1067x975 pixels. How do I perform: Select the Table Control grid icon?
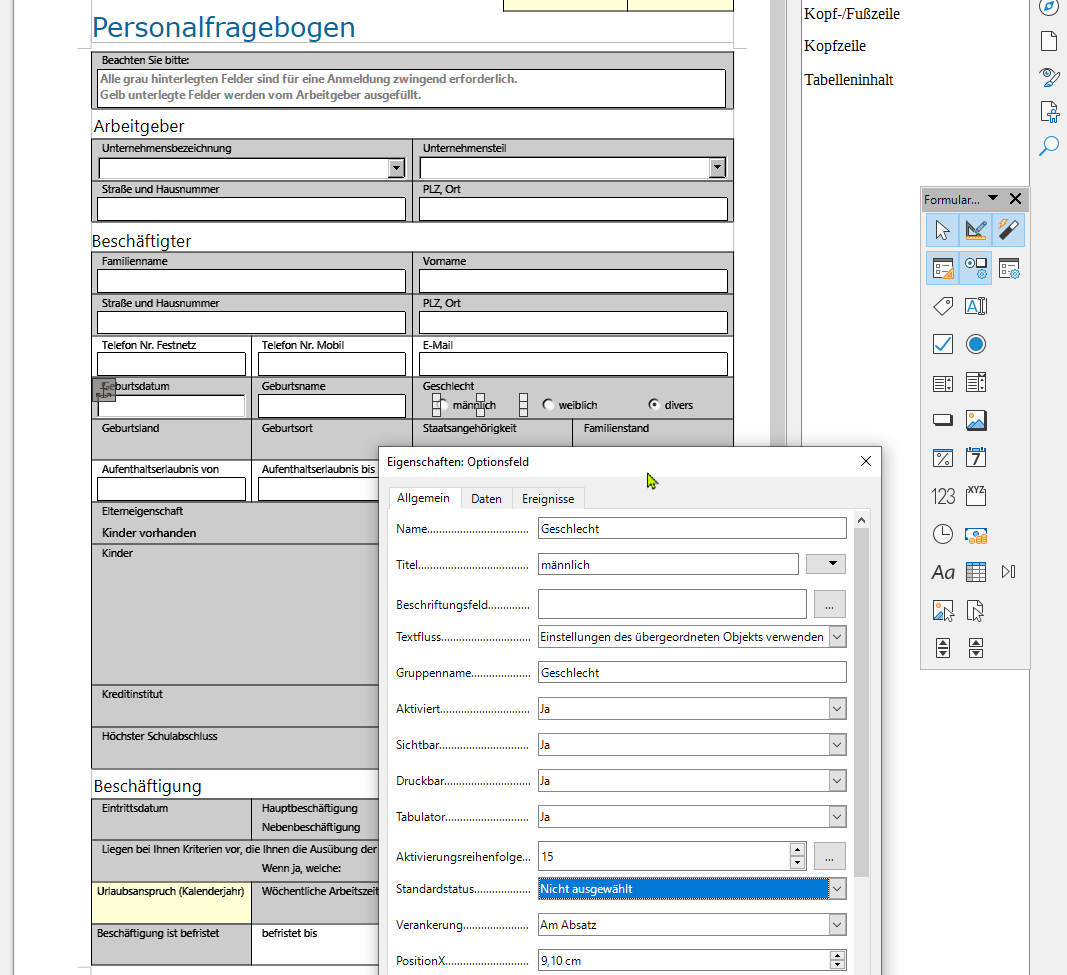975,573
